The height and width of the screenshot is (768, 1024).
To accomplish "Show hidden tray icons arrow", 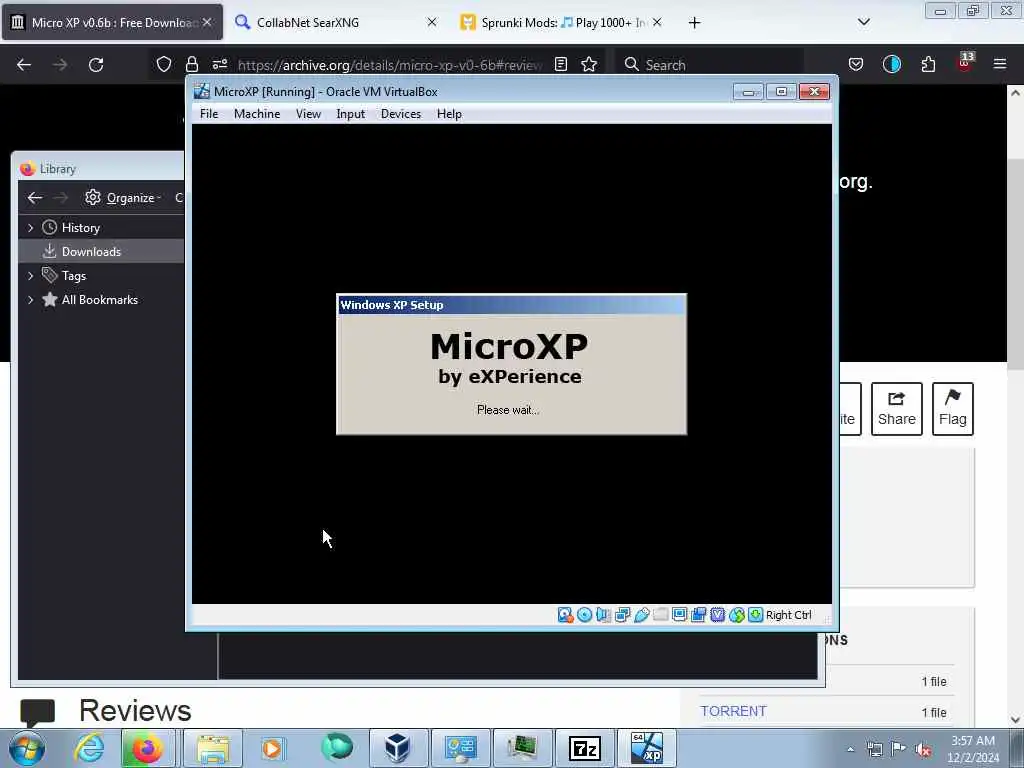I will pos(850,749).
